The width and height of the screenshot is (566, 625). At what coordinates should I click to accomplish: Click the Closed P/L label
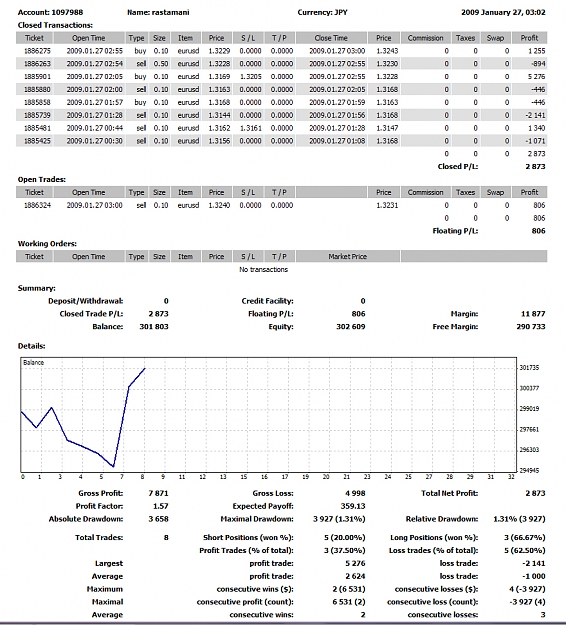(458, 167)
